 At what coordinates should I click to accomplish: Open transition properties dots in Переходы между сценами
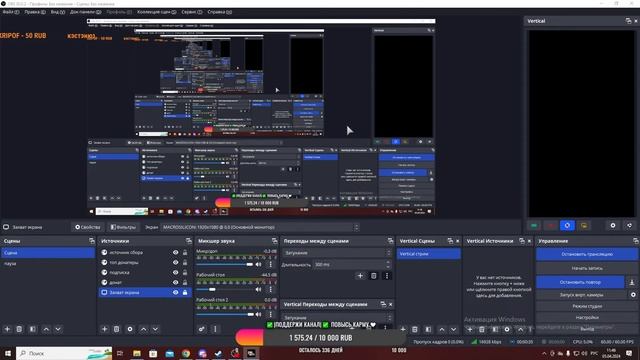[387, 276]
